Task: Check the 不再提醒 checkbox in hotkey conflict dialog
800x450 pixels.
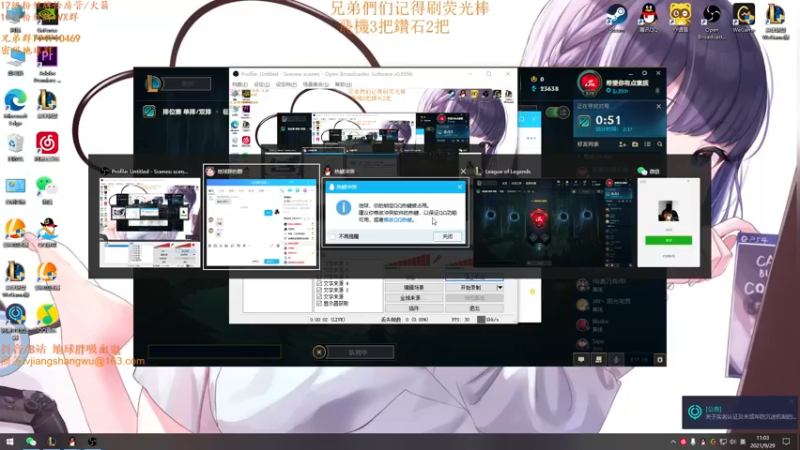Action: [x=333, y=236]
